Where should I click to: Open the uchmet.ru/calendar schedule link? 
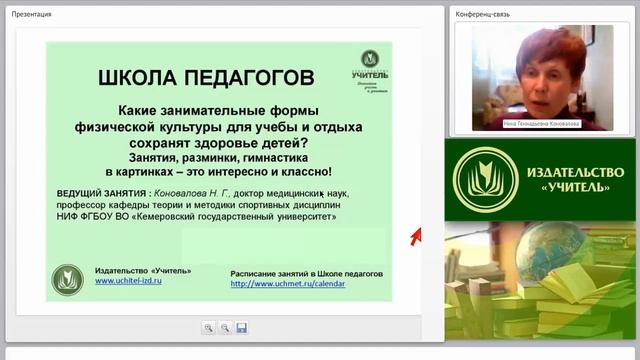coord(288,284)
